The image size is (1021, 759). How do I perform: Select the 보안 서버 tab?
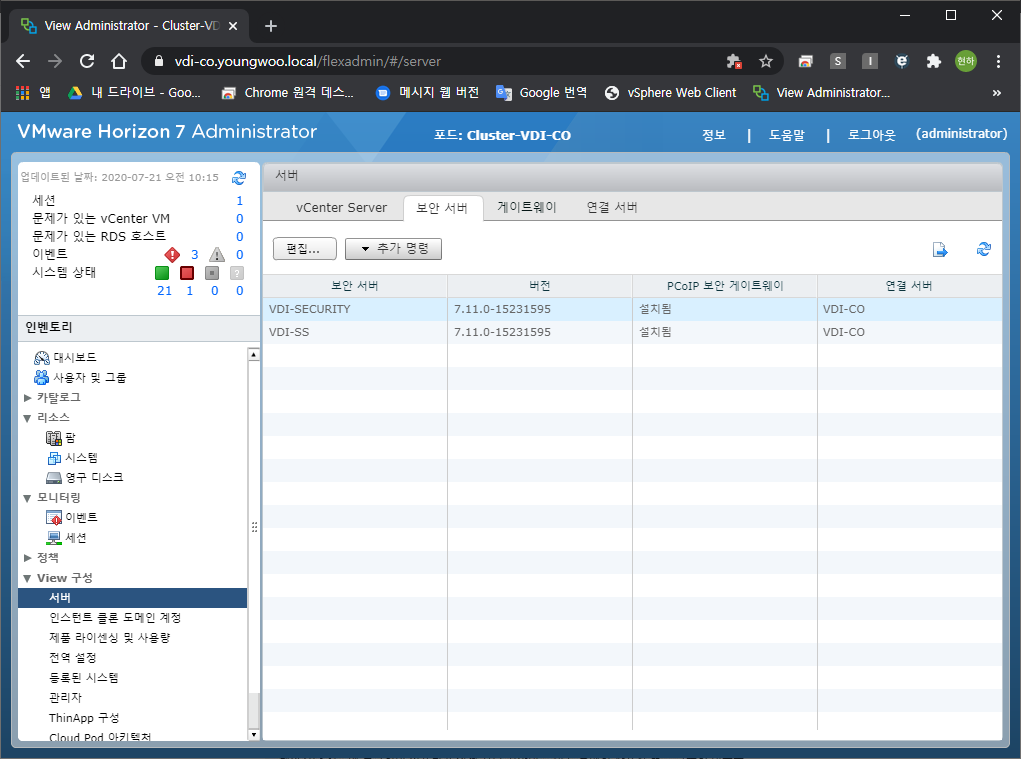pos(443,208)
